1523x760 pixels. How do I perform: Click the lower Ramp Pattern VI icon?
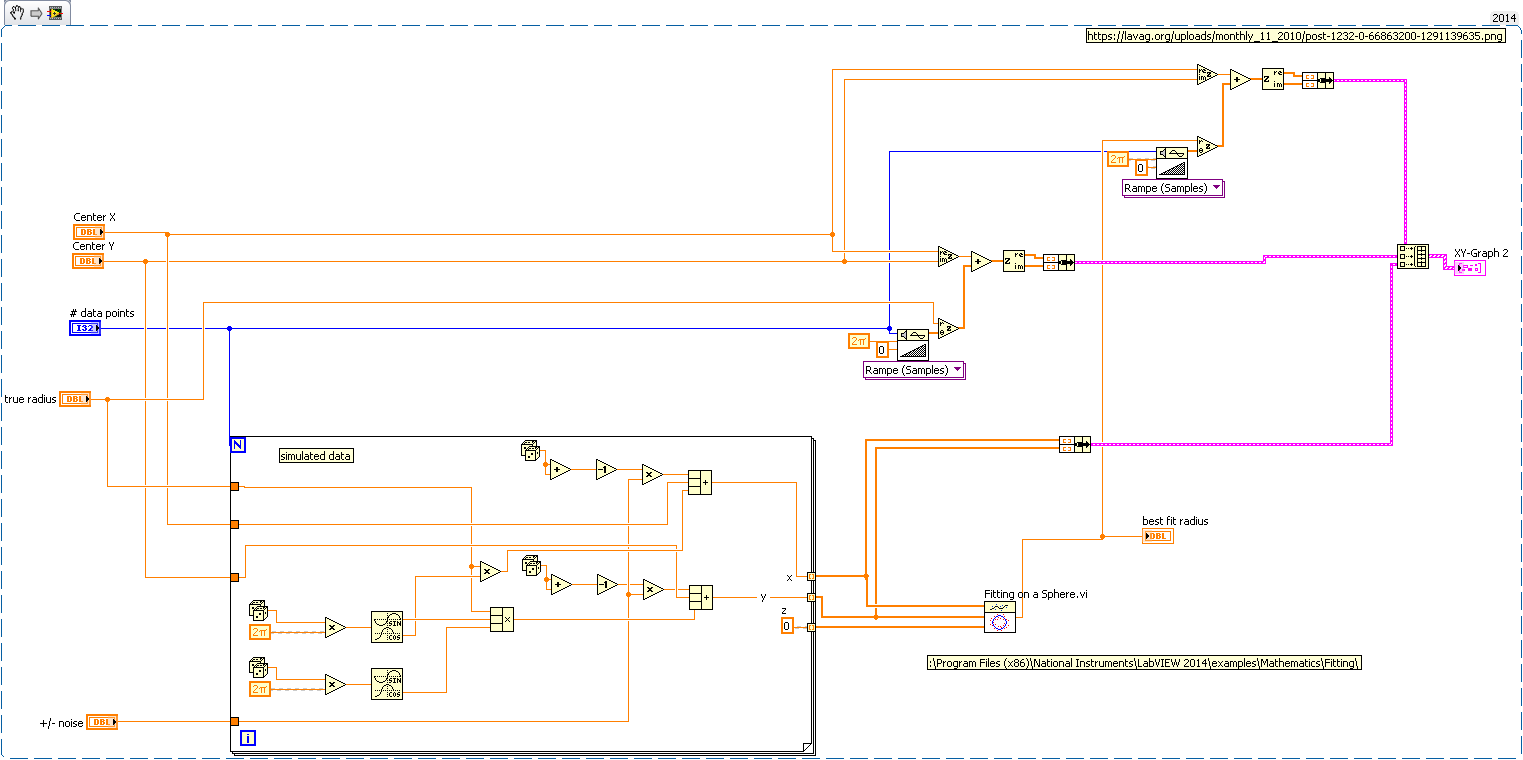point(912,344)
